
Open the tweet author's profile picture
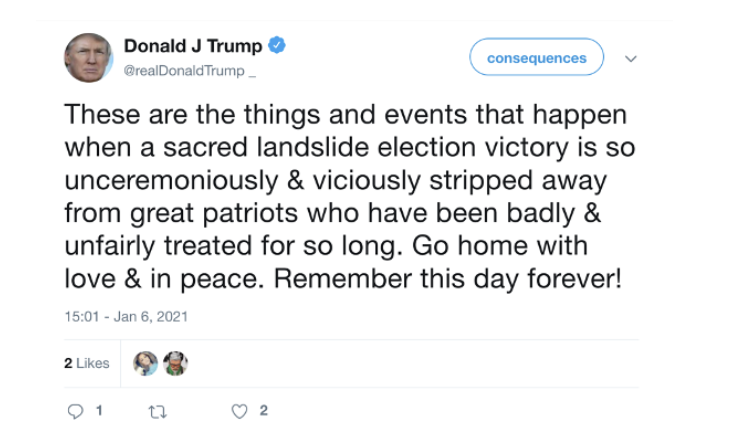(88, 58)
